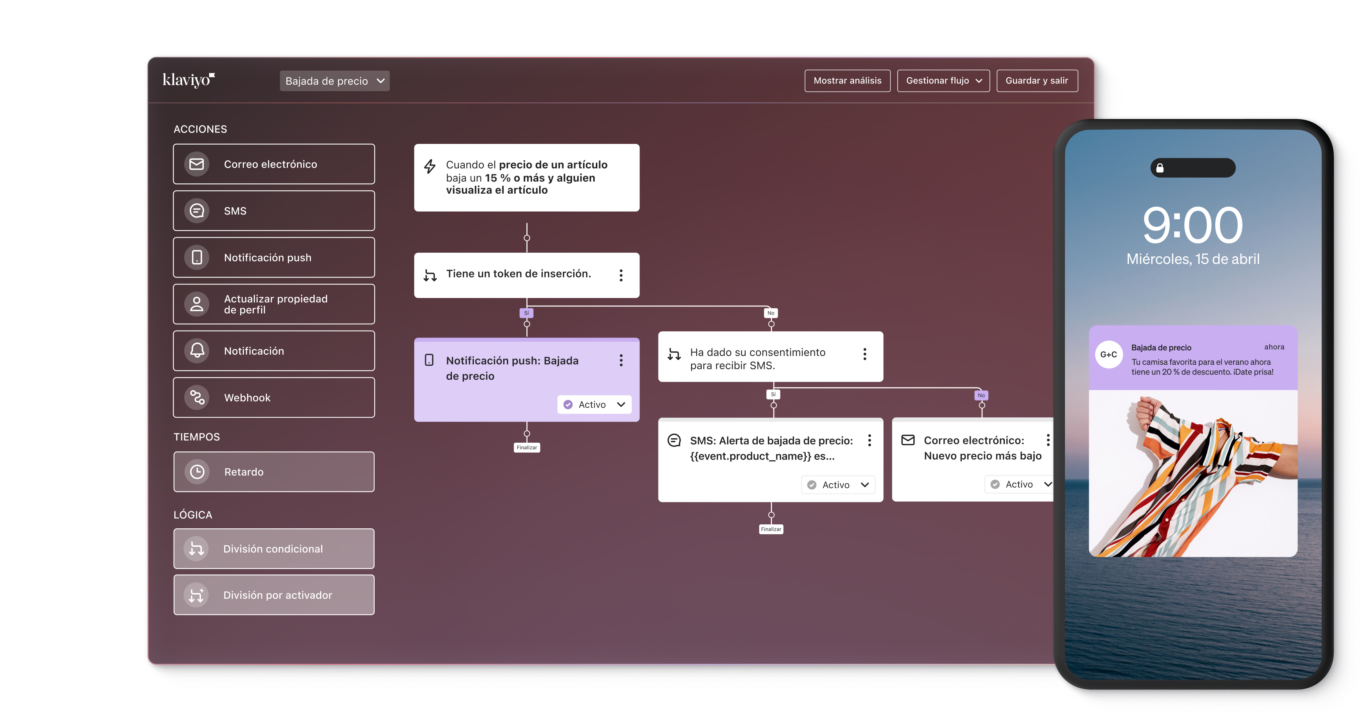
Task: Open three-dot menu on token de inserción
Action: click(621, 275)
